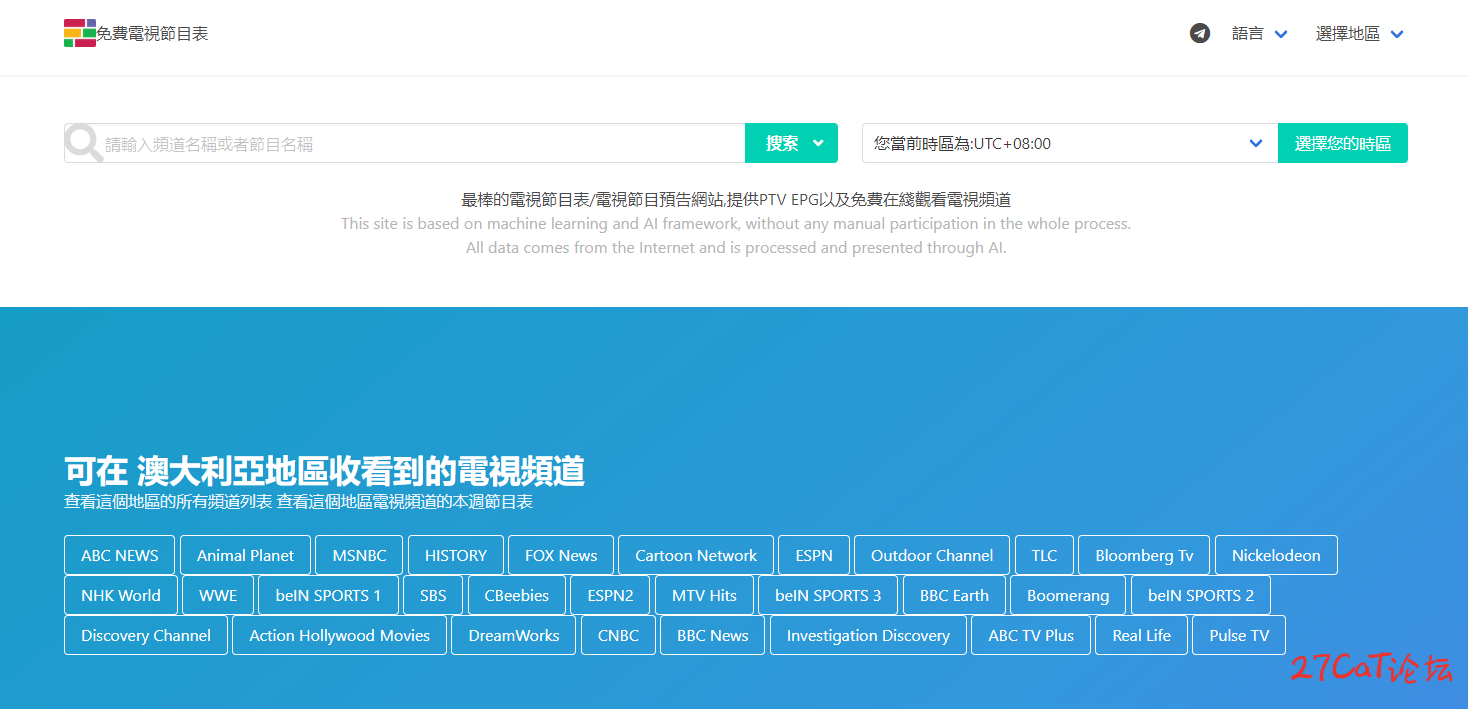Open the beIN SPORTS 2 channel
This screenshot has height=709, width=1468.
click(1201, 595)
